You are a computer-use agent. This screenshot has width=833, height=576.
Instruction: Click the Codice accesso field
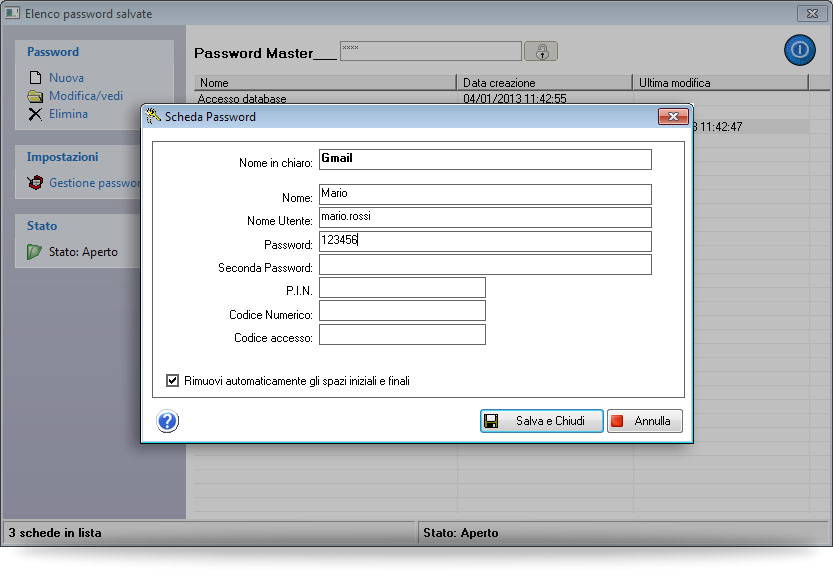(x=402, y=335)
